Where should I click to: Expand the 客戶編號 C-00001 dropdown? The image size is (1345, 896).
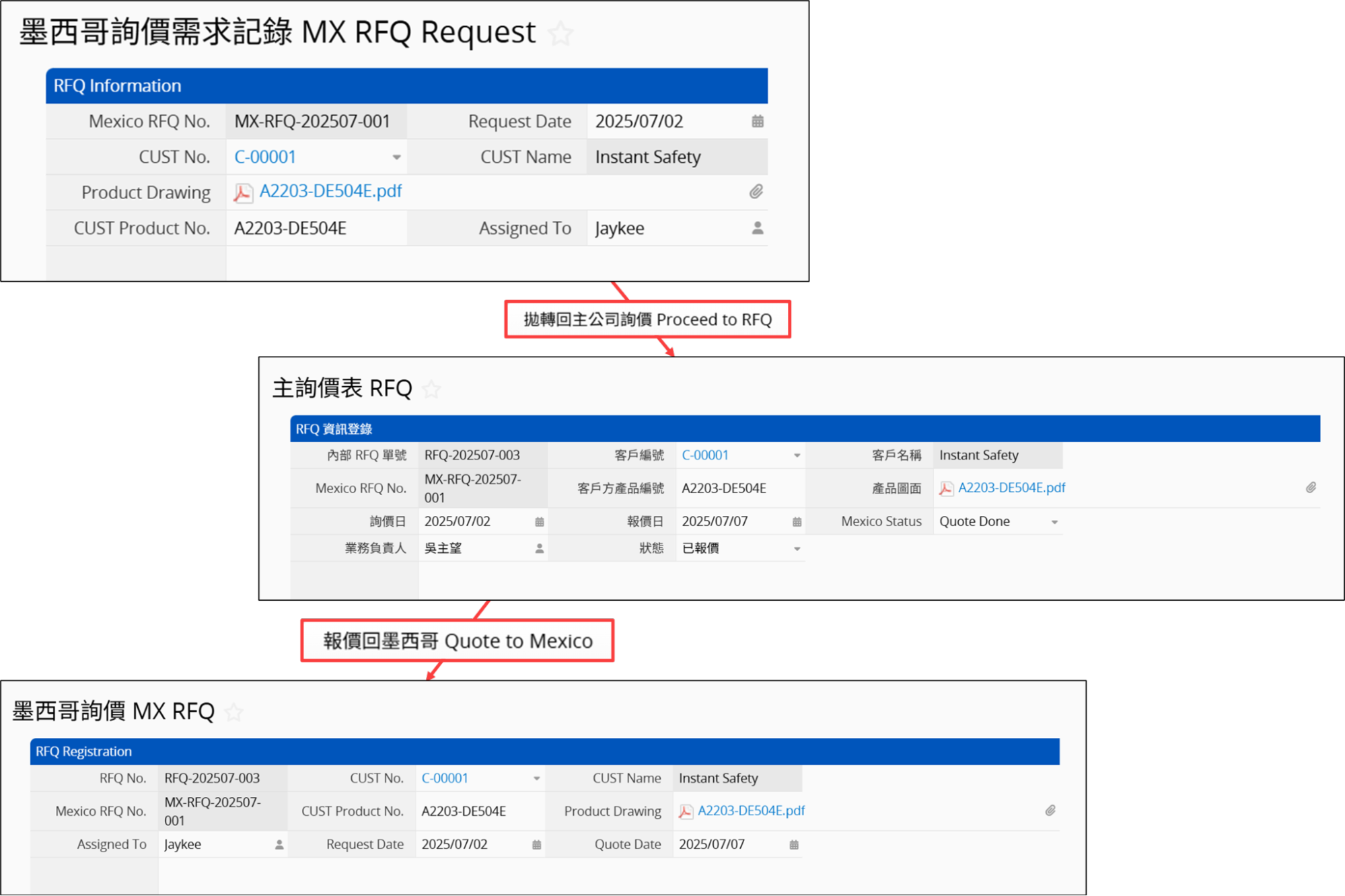[797, 456]
